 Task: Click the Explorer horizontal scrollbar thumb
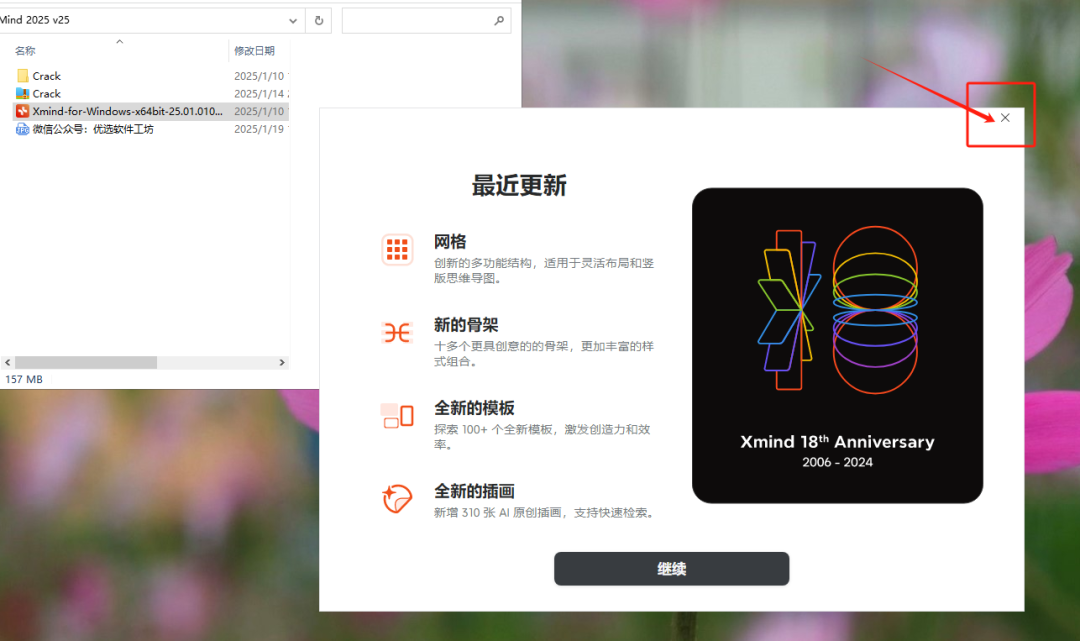[x=86, y=362]
